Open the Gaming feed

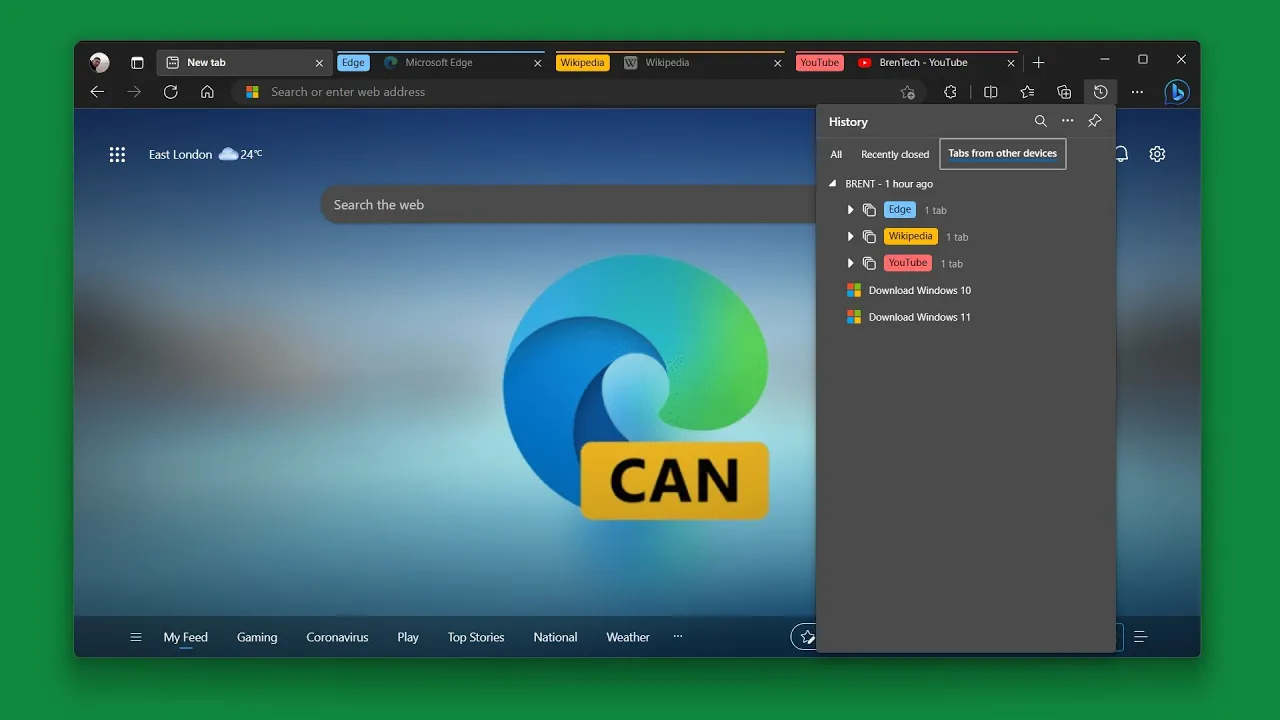pos(257,637)
